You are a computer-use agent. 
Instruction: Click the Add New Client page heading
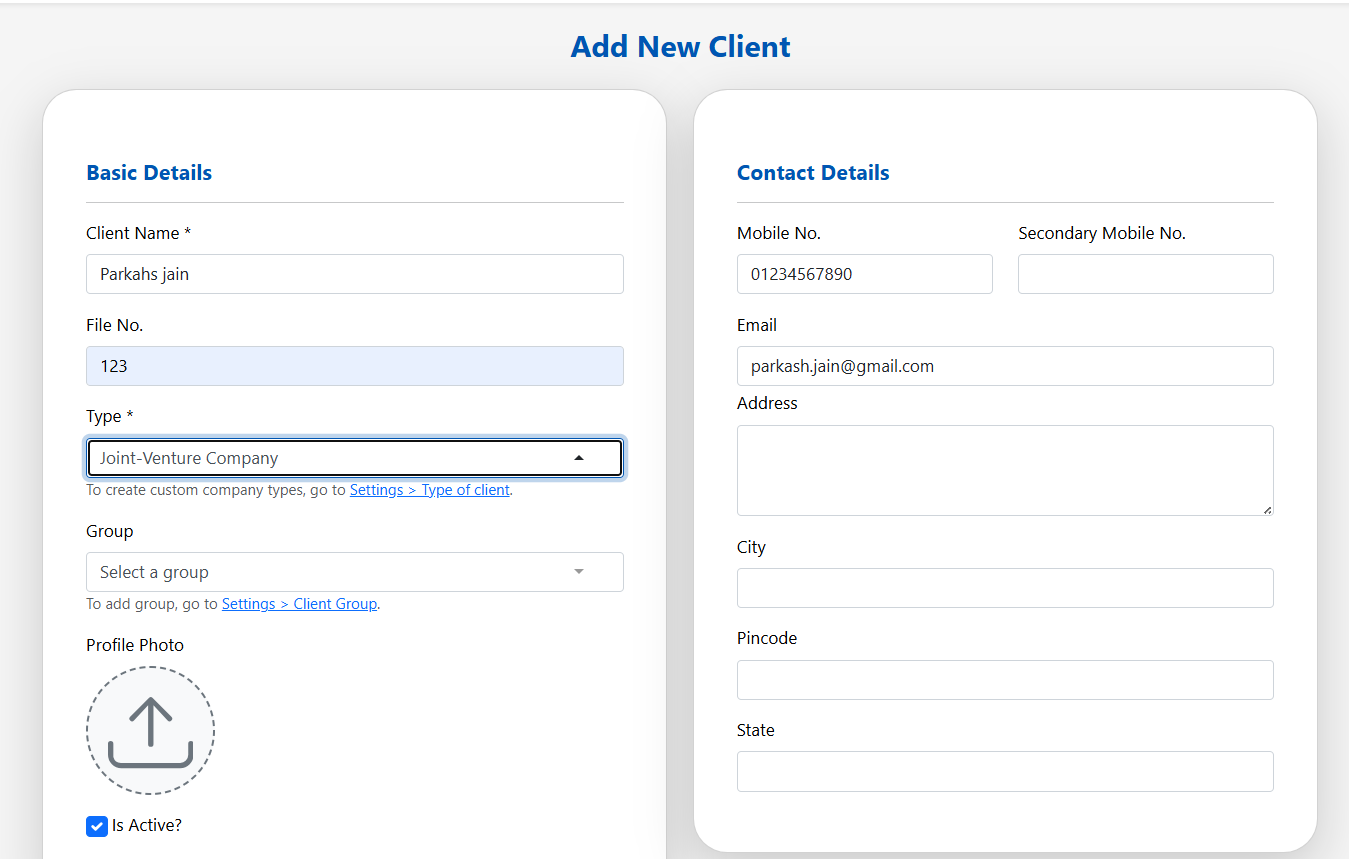pyautogui.click(x=680, y=46)
